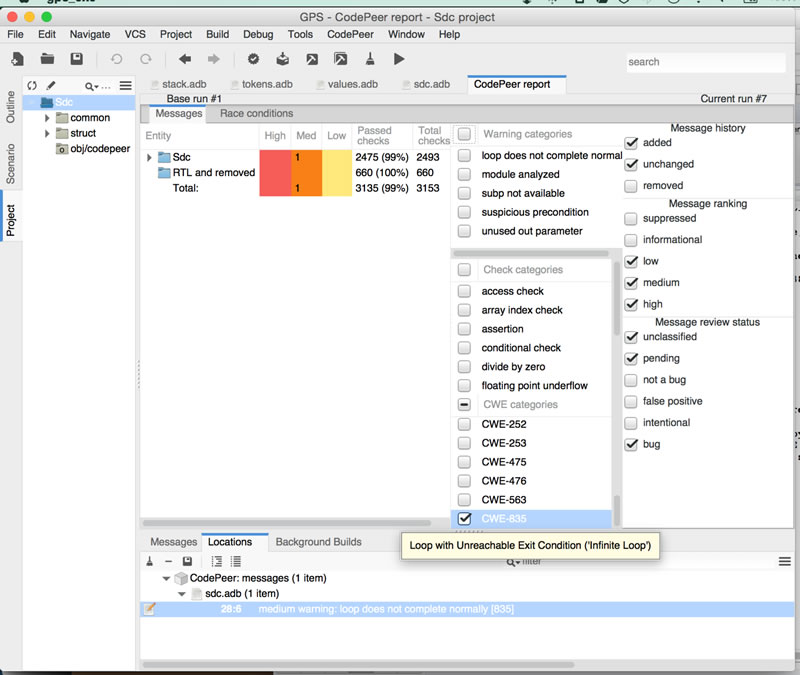
Task: Remove selected location with minus icon
Action: pos(168,561)
